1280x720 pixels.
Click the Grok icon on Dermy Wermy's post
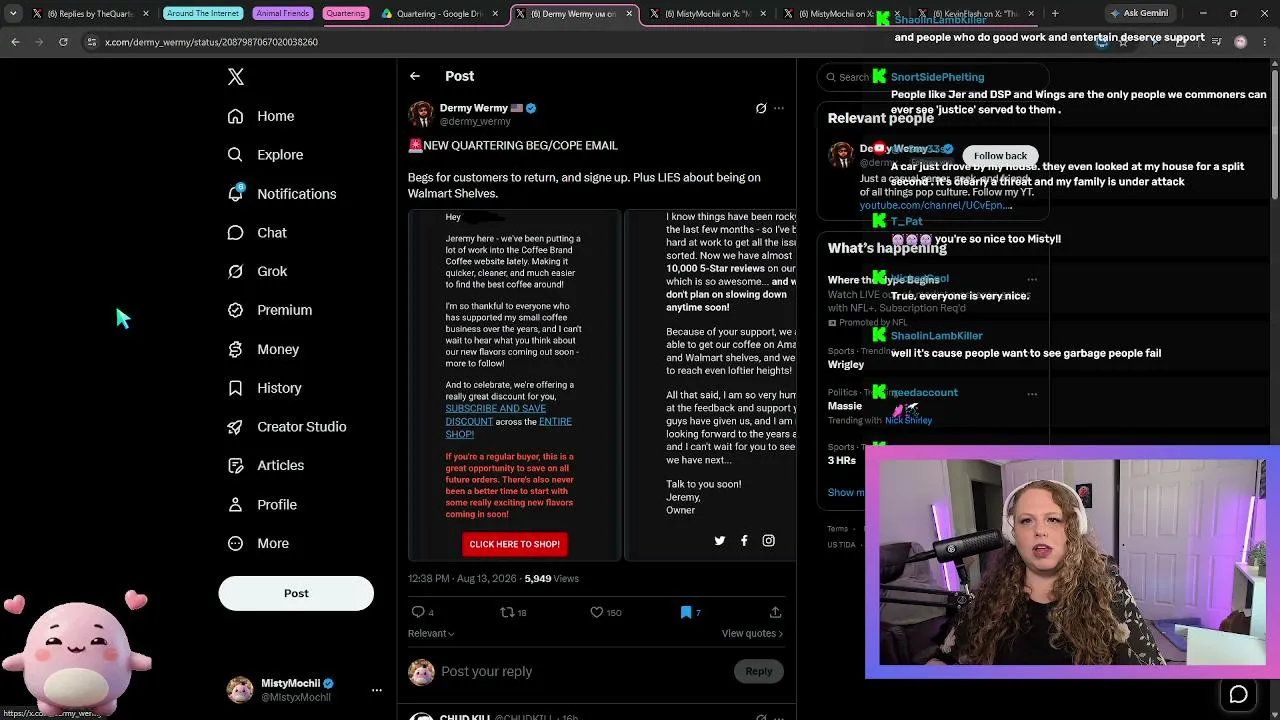pyautogui.click(x=761, y=108)
